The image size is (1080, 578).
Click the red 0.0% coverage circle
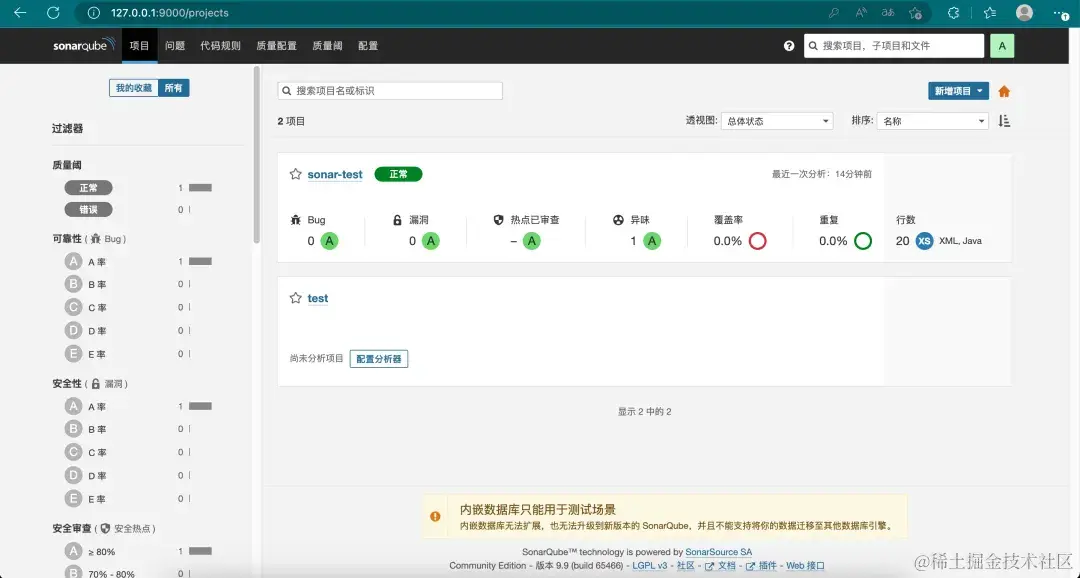coord(759,240)
